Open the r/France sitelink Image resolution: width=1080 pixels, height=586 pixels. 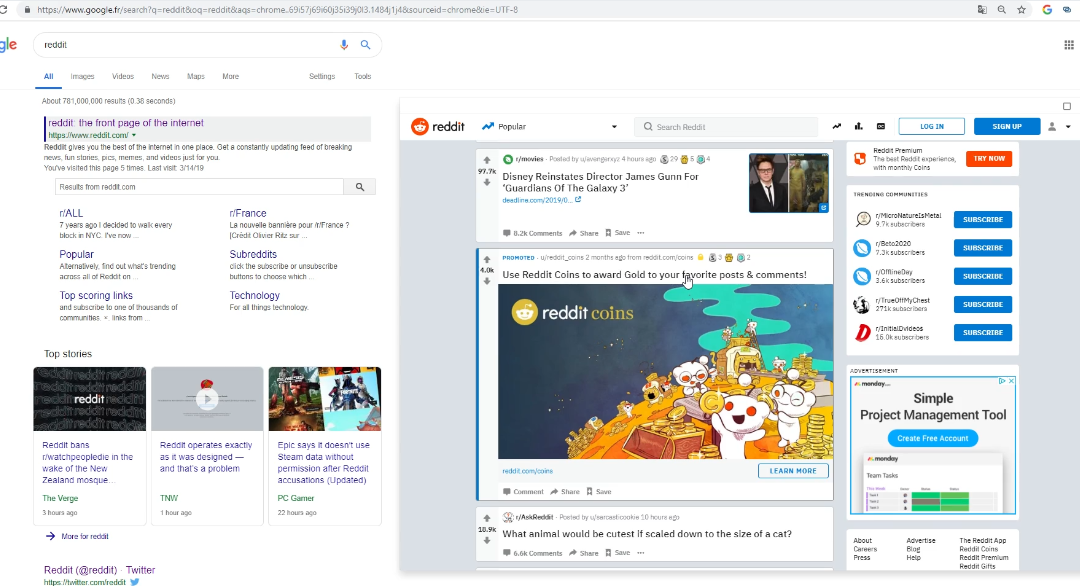pos(247,213)
